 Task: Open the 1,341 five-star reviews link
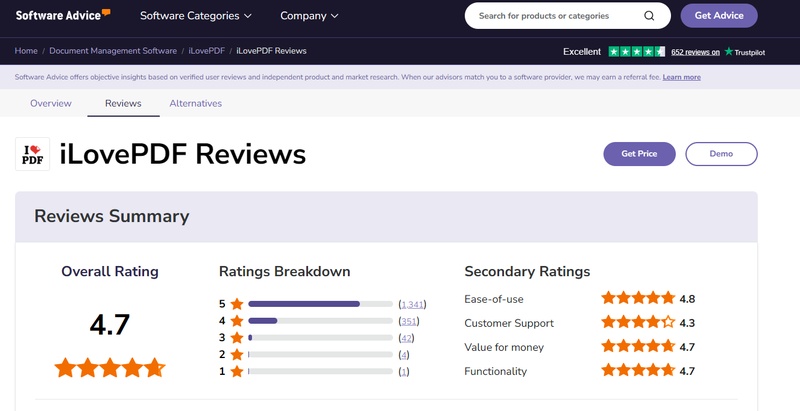pyautogui.click(x=412, y=305)
